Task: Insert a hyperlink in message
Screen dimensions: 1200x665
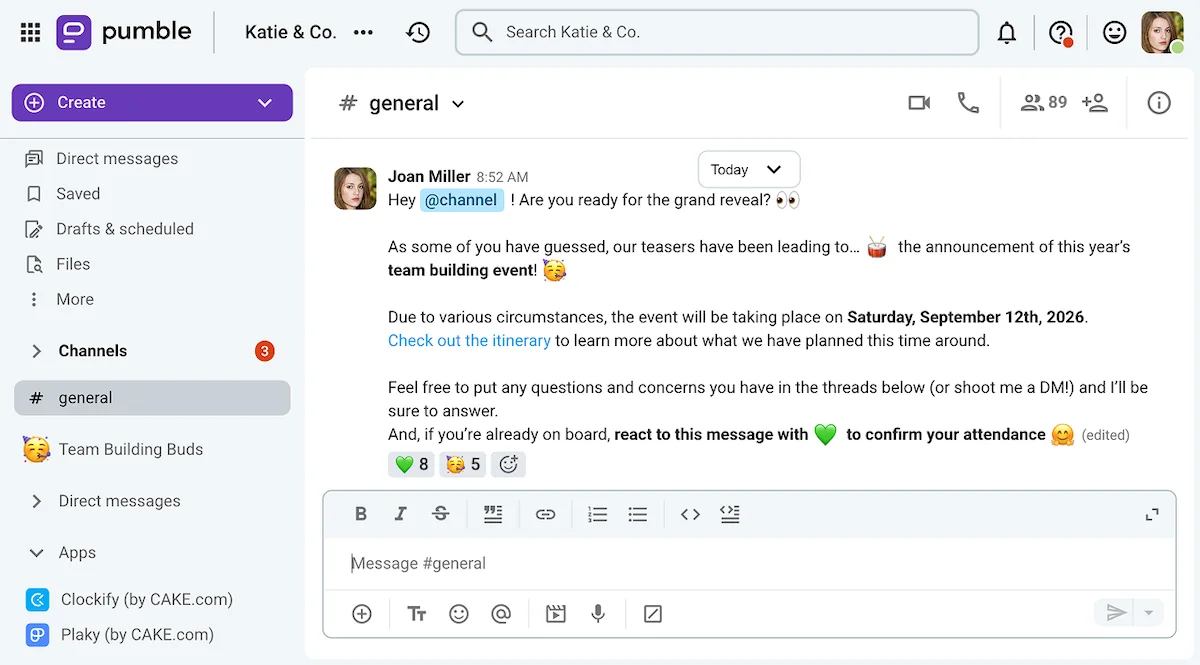Action: pos(545,514)
